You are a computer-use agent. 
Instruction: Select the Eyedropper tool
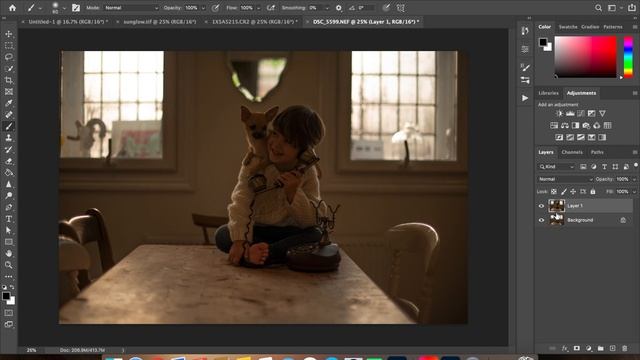(9, 103)
